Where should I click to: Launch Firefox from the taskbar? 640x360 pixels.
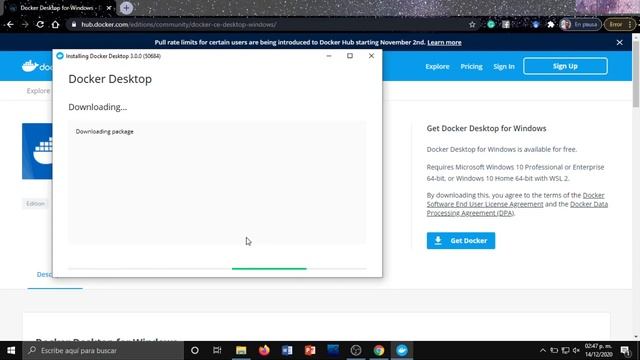(264, 350)
